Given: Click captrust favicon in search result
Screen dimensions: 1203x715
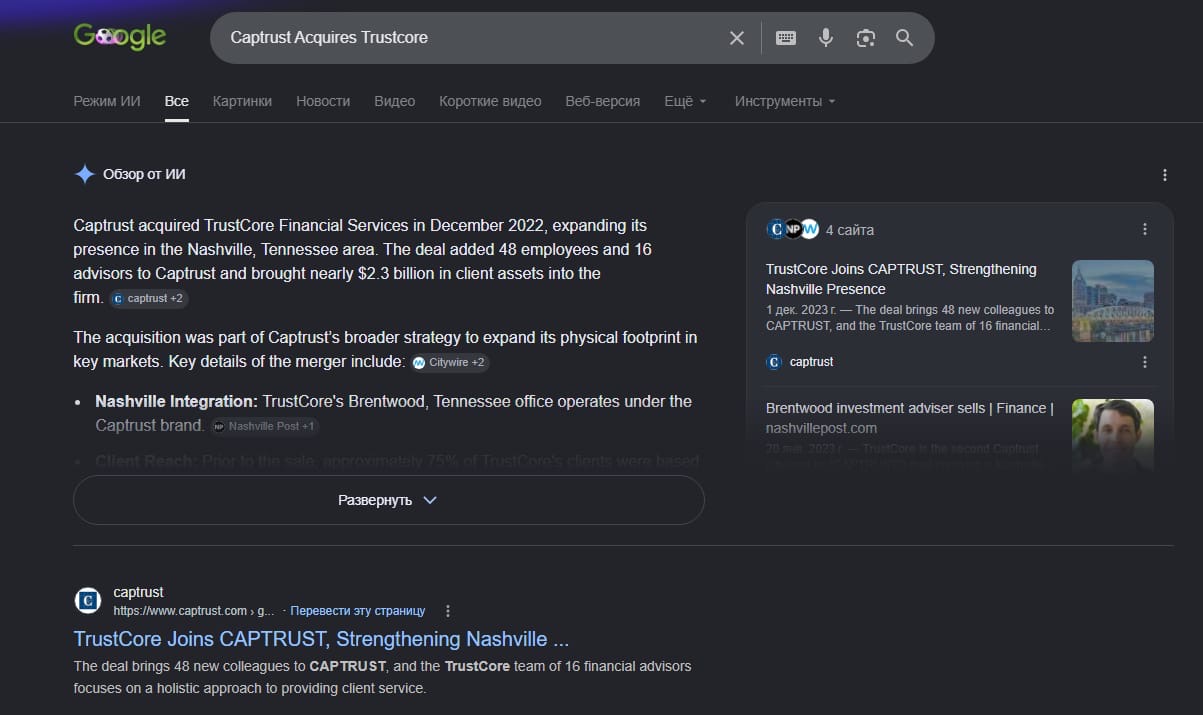Looking at the screenshot, I should [x=88, y=600].
